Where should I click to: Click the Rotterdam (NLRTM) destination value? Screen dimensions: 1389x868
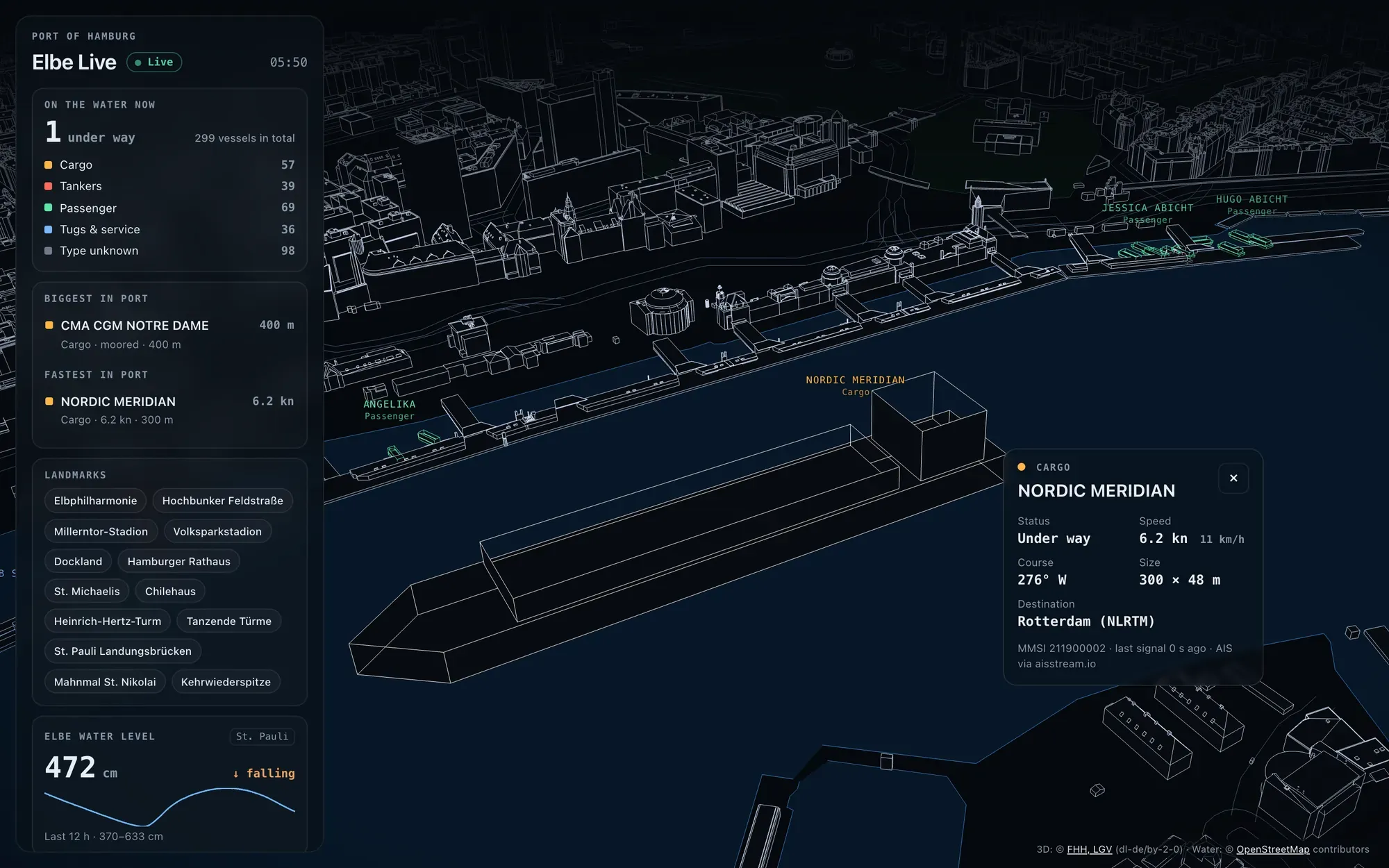click(1086, 621)
